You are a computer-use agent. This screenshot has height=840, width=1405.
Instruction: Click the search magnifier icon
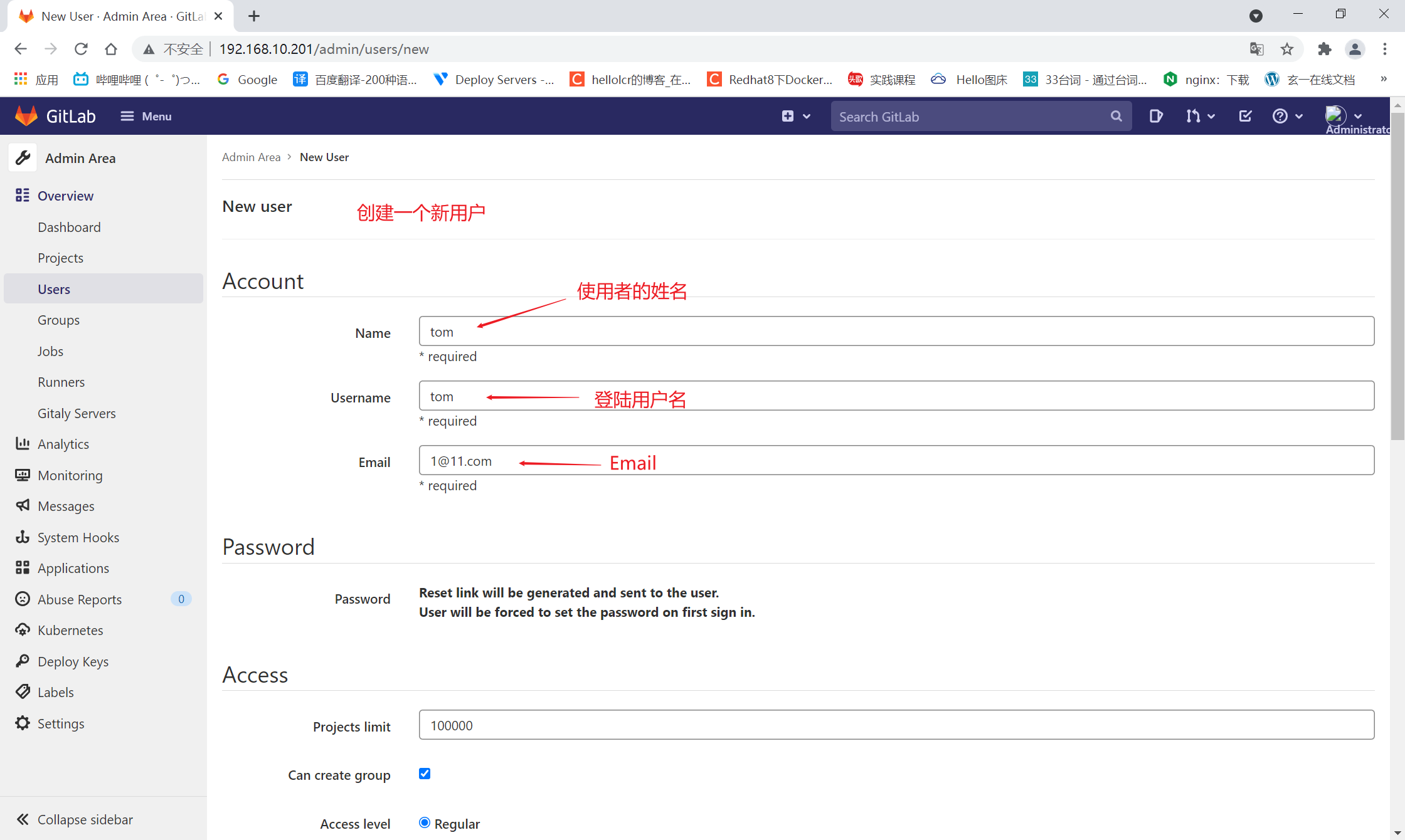[1116, 116]
